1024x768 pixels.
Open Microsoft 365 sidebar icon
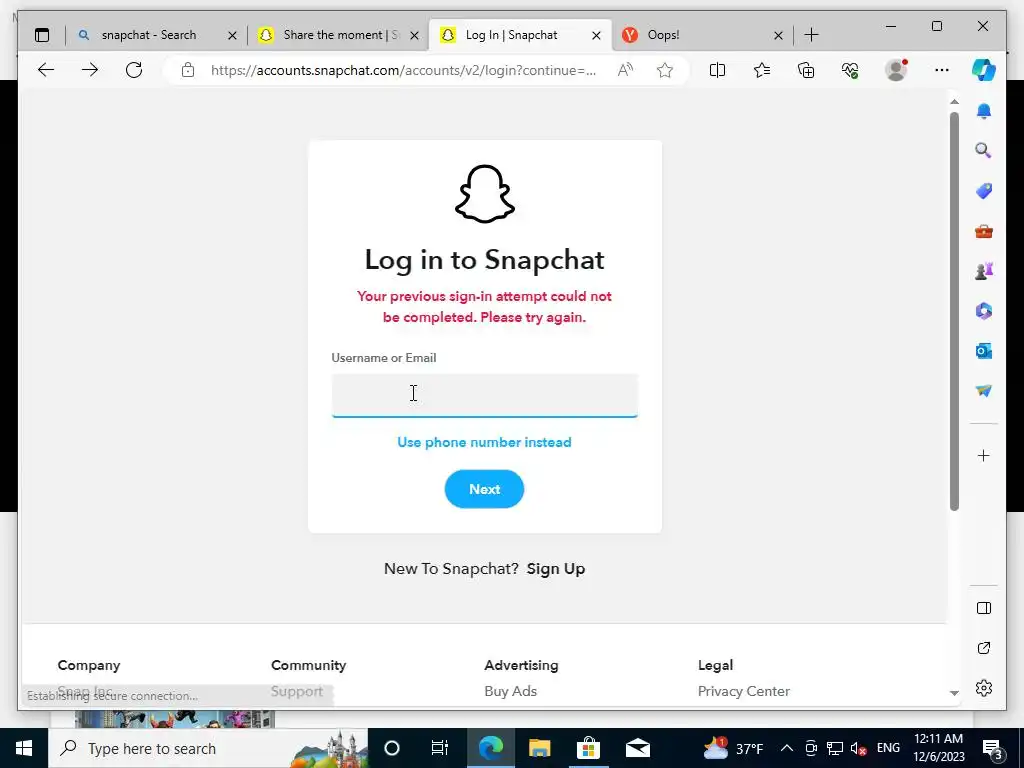[984, 311]
